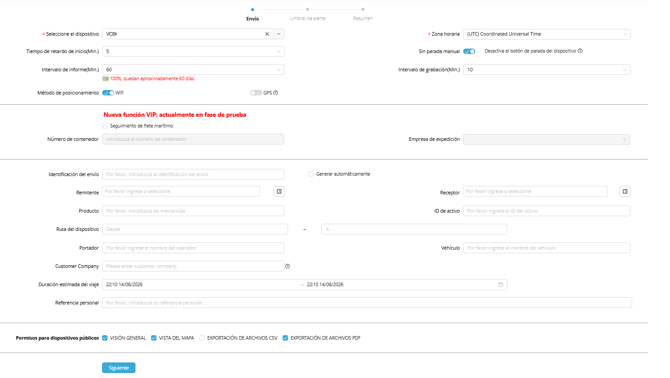Click 'Identificación del envío' input field
The image size is (670, 378).
(x=193, y=174)
